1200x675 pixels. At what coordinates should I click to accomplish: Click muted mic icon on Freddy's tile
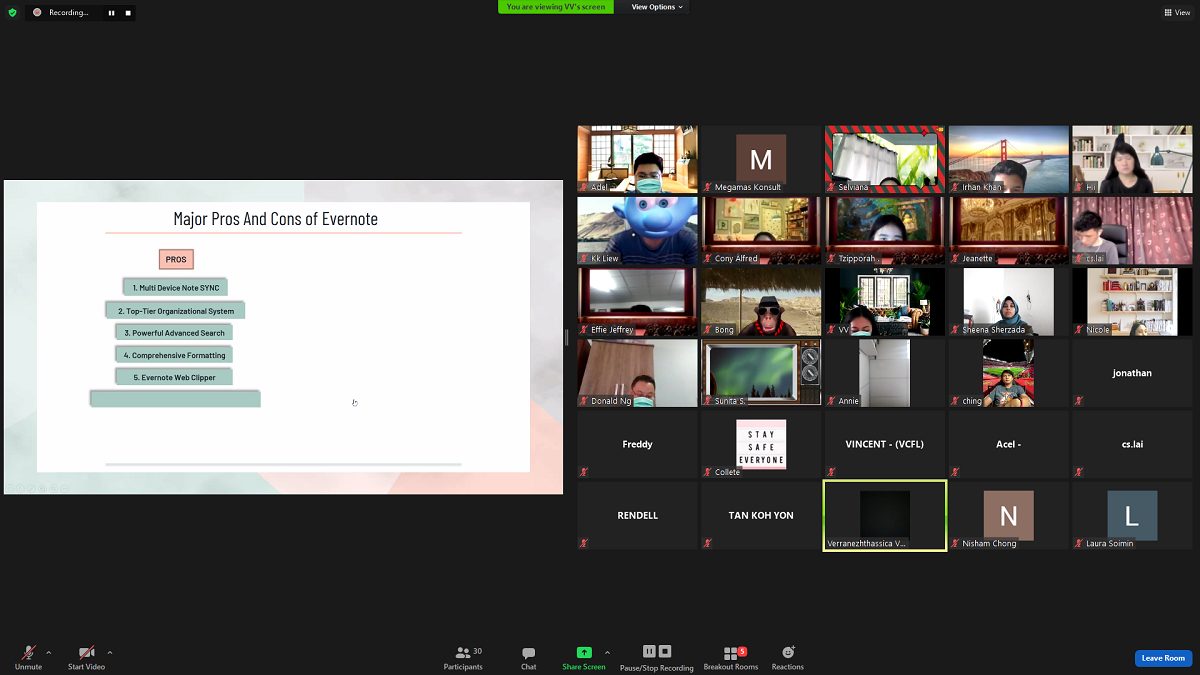click(x=584, y=472)
